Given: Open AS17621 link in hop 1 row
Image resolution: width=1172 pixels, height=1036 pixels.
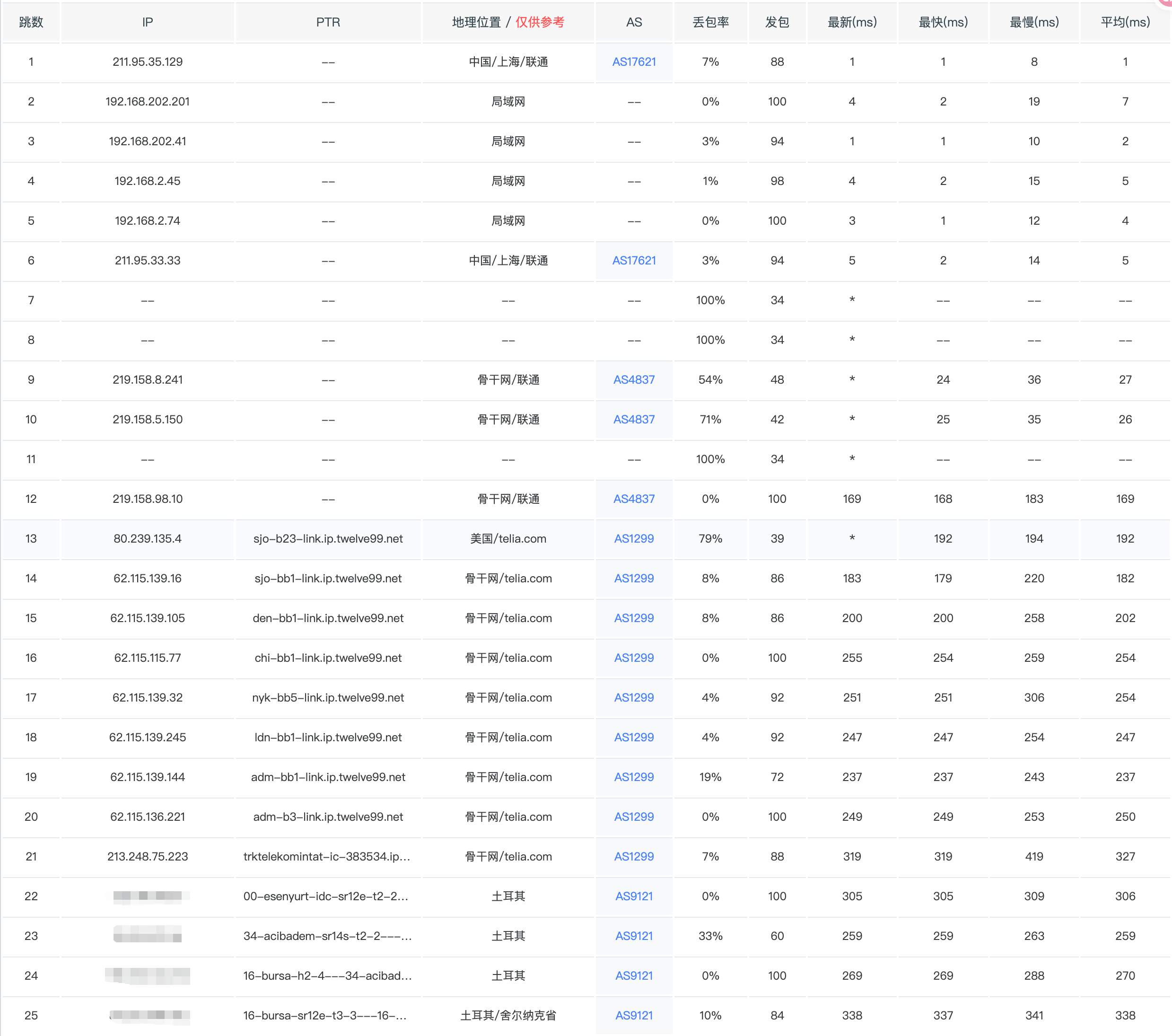Looking at the screenshot, I should tap(634, 62).
